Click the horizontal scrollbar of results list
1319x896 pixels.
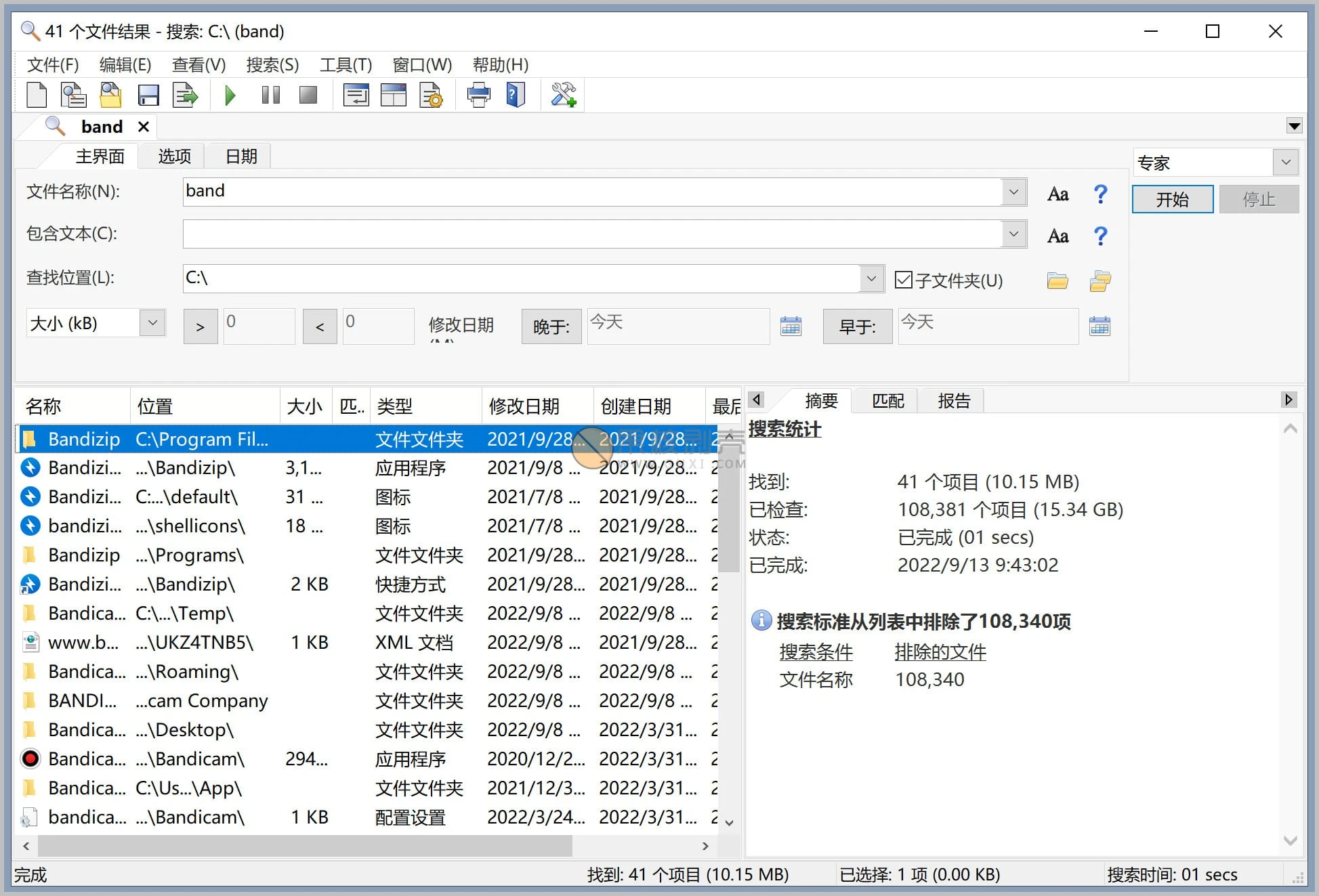click(305, 846)
